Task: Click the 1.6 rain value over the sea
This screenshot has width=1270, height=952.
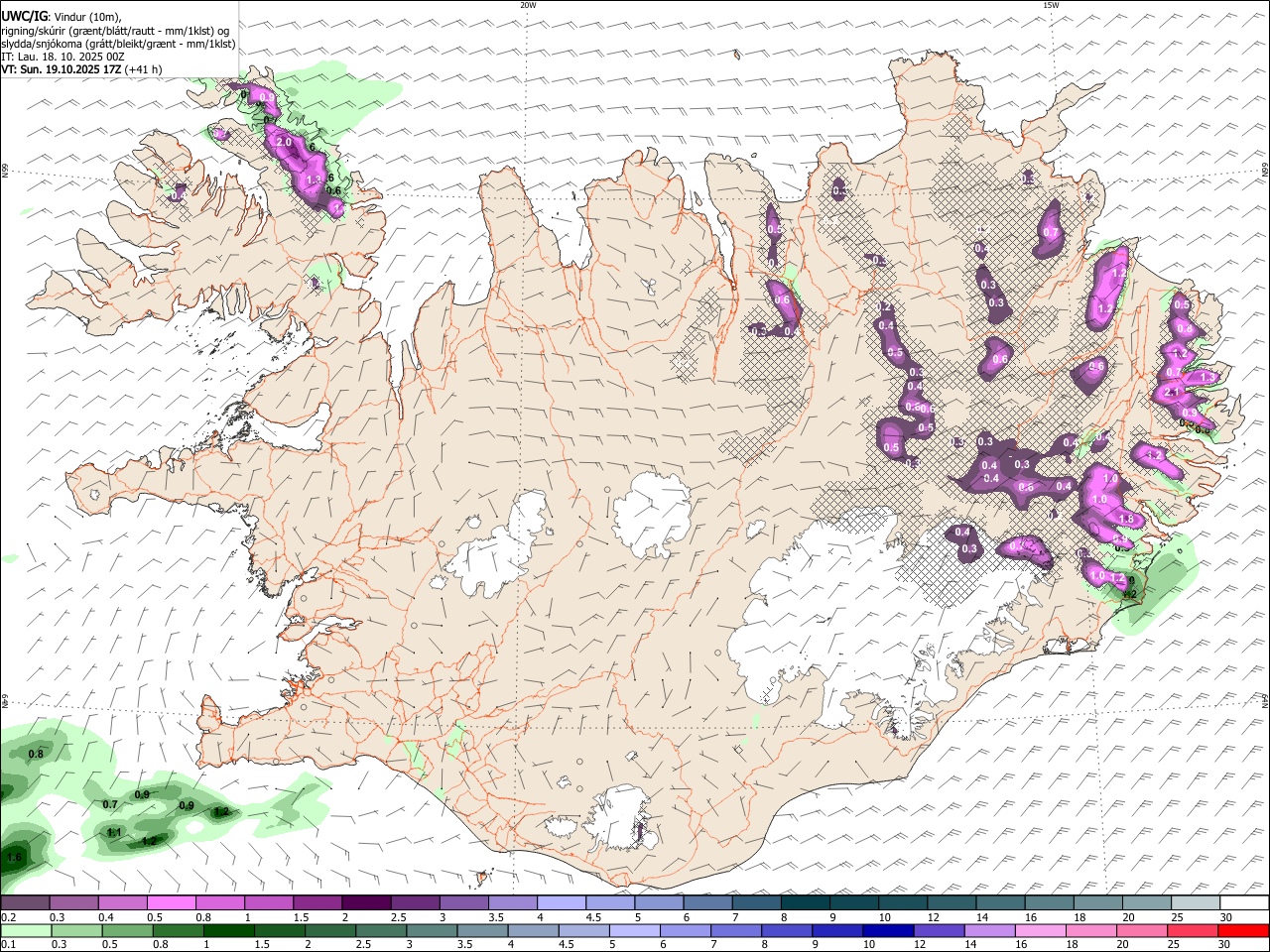Action: (14, 857)
